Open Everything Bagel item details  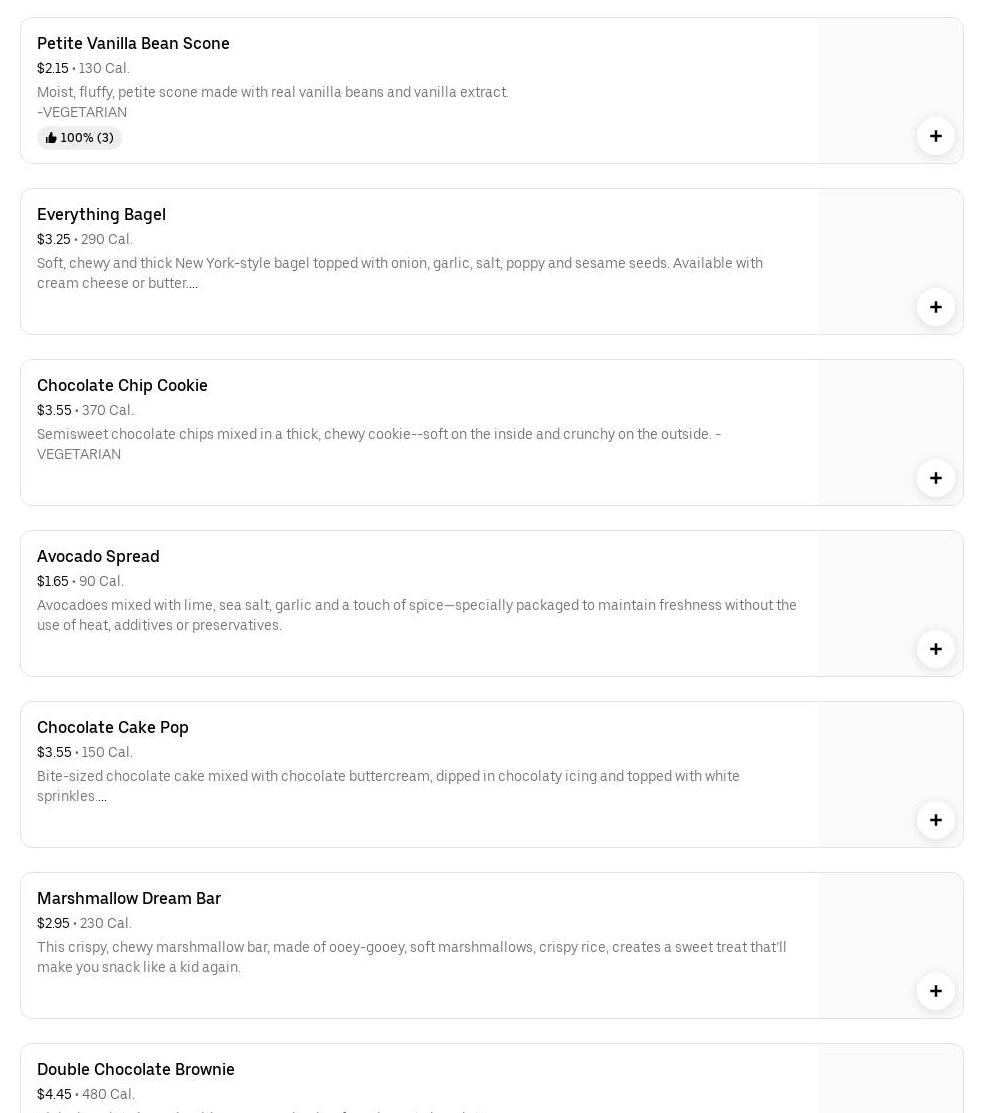101,214
